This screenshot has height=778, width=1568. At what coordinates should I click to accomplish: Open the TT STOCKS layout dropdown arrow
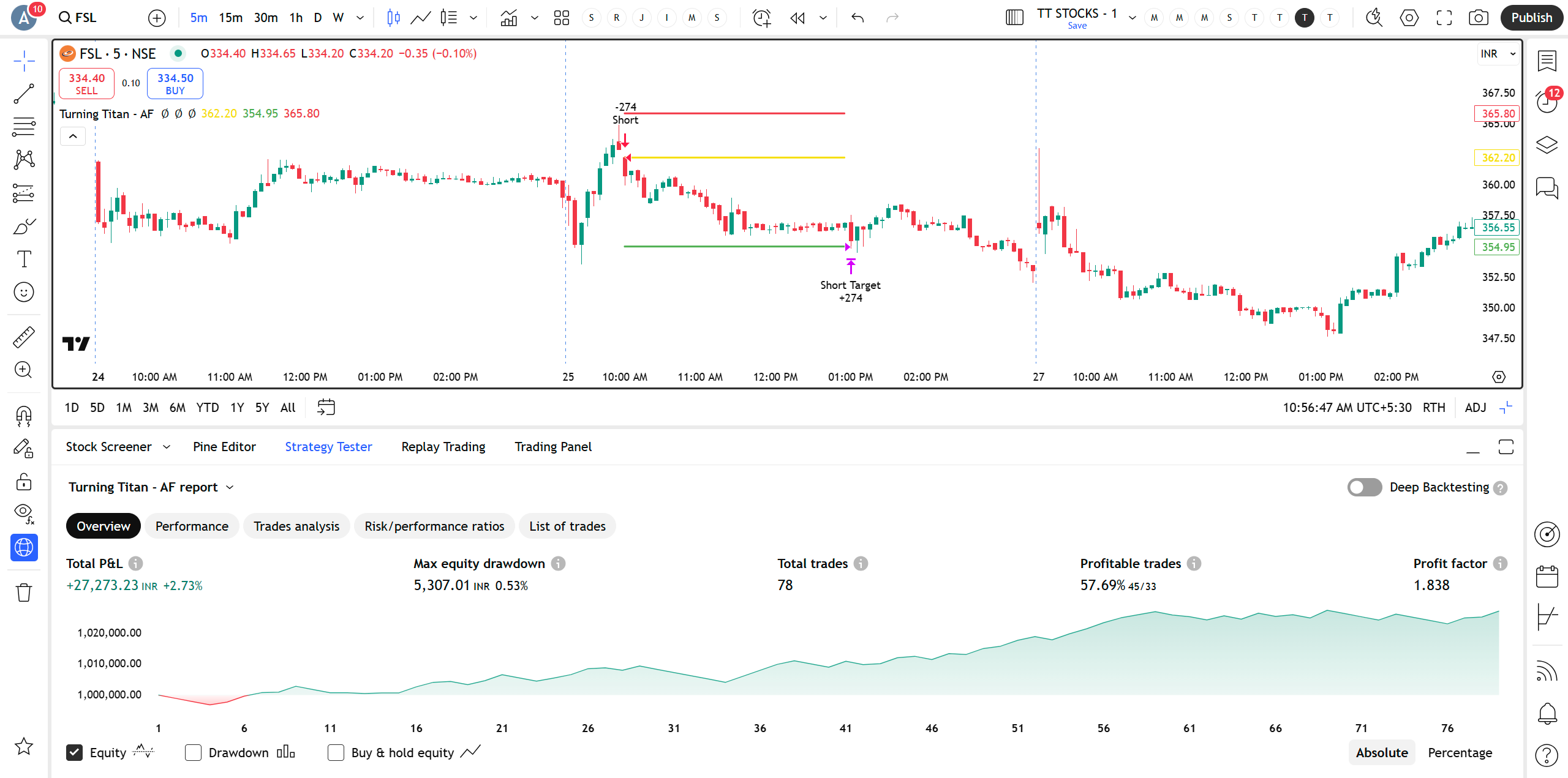click(1132, 18)
